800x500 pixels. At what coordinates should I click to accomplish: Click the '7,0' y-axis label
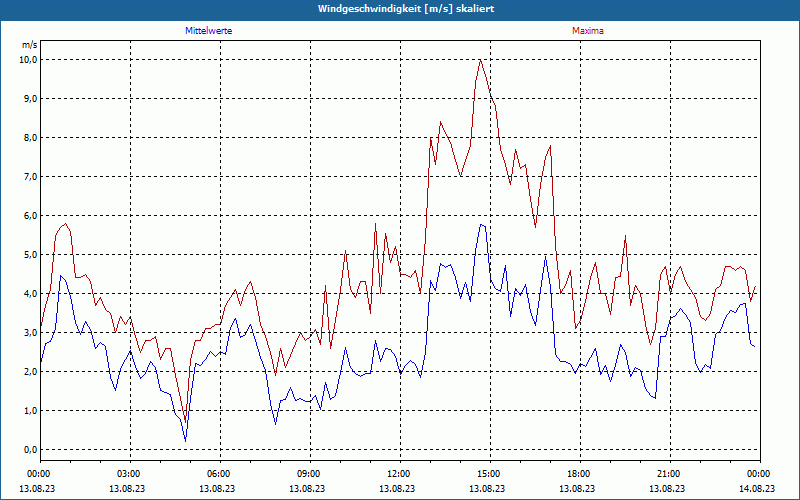31,177
